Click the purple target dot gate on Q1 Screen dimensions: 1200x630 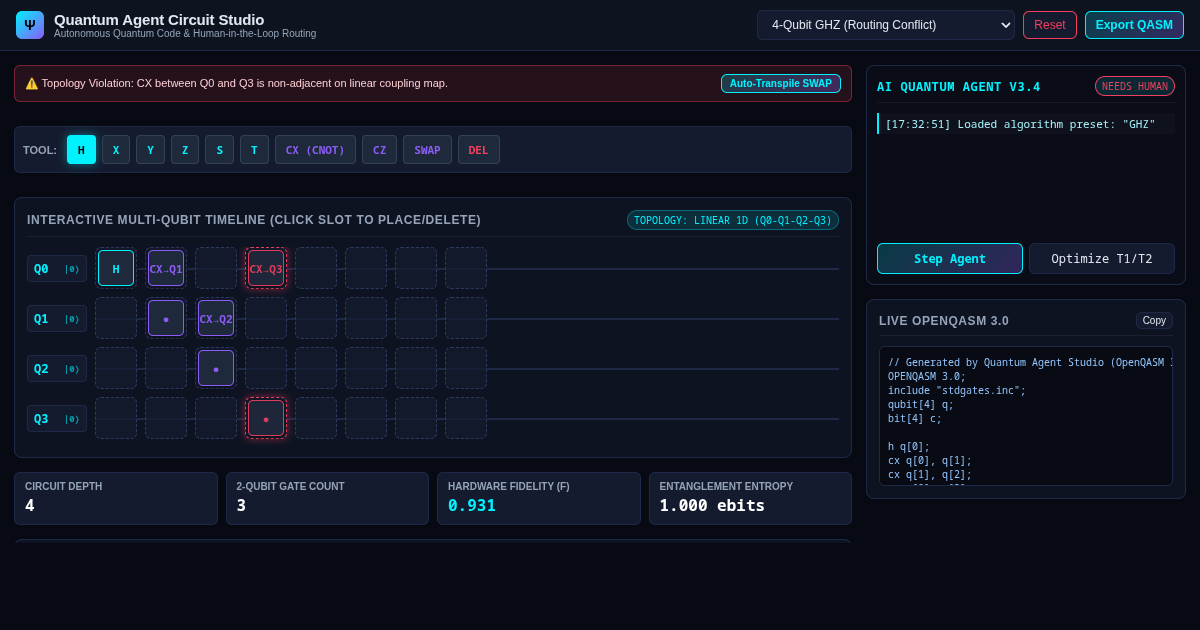166,318
